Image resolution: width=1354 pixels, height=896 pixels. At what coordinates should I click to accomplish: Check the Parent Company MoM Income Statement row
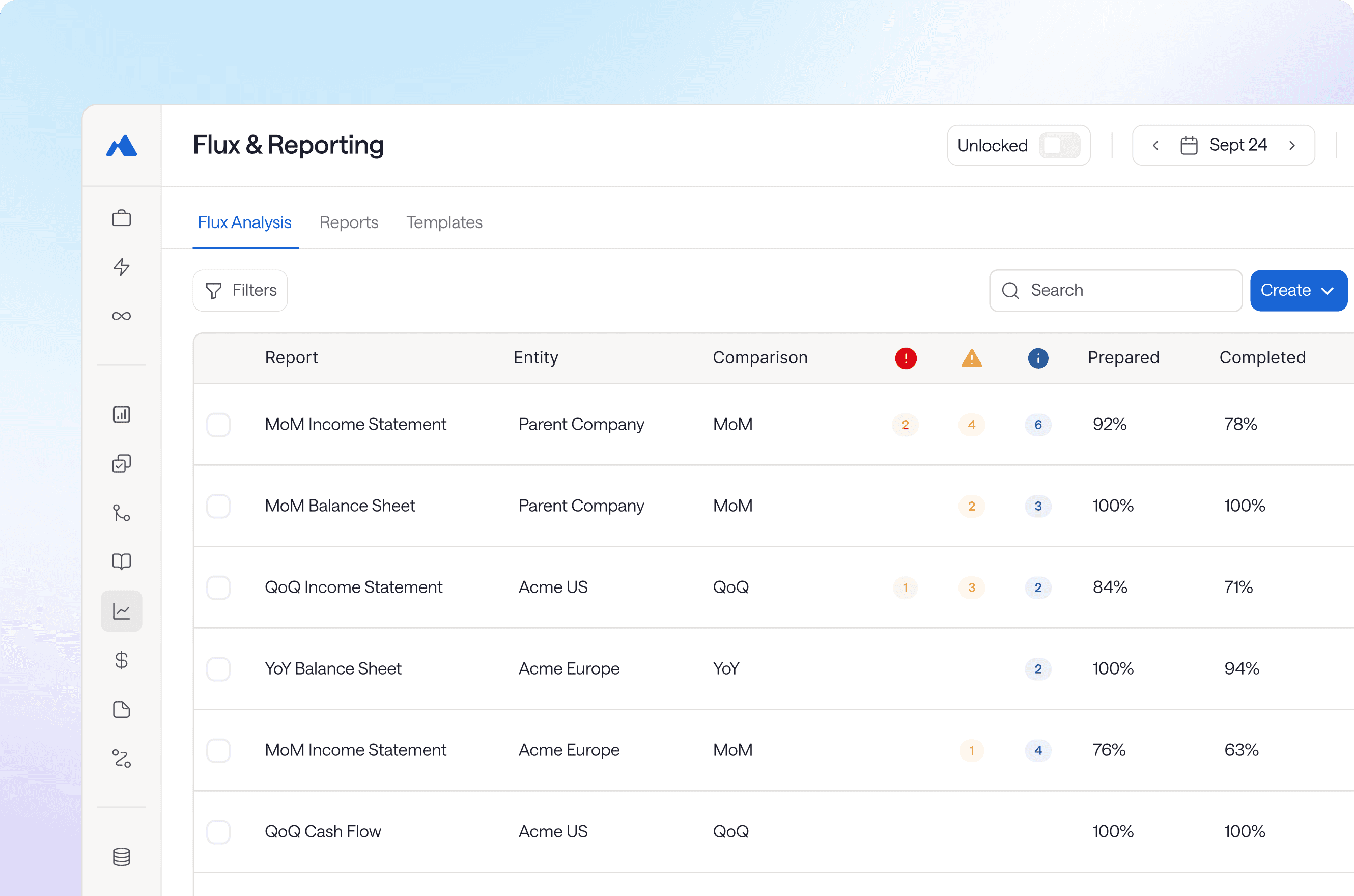point(218,425)
